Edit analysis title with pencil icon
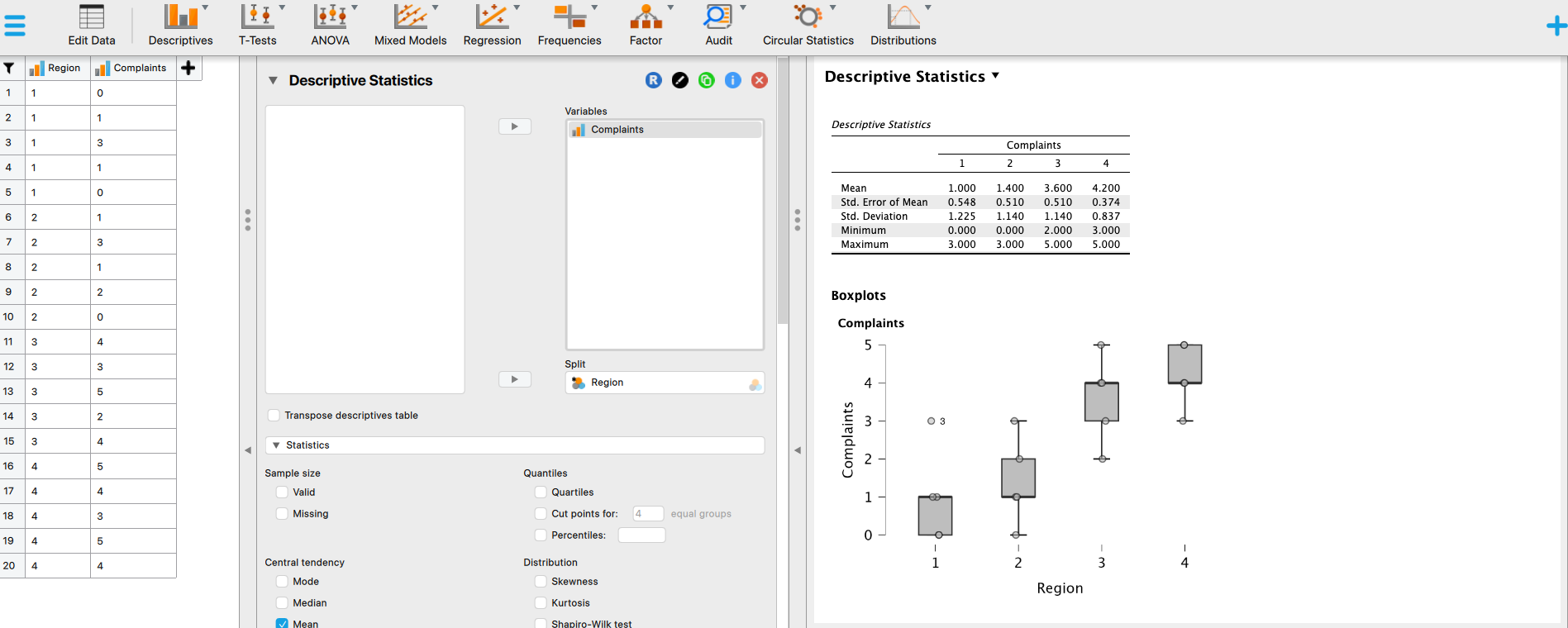 [x=680, y=80]
